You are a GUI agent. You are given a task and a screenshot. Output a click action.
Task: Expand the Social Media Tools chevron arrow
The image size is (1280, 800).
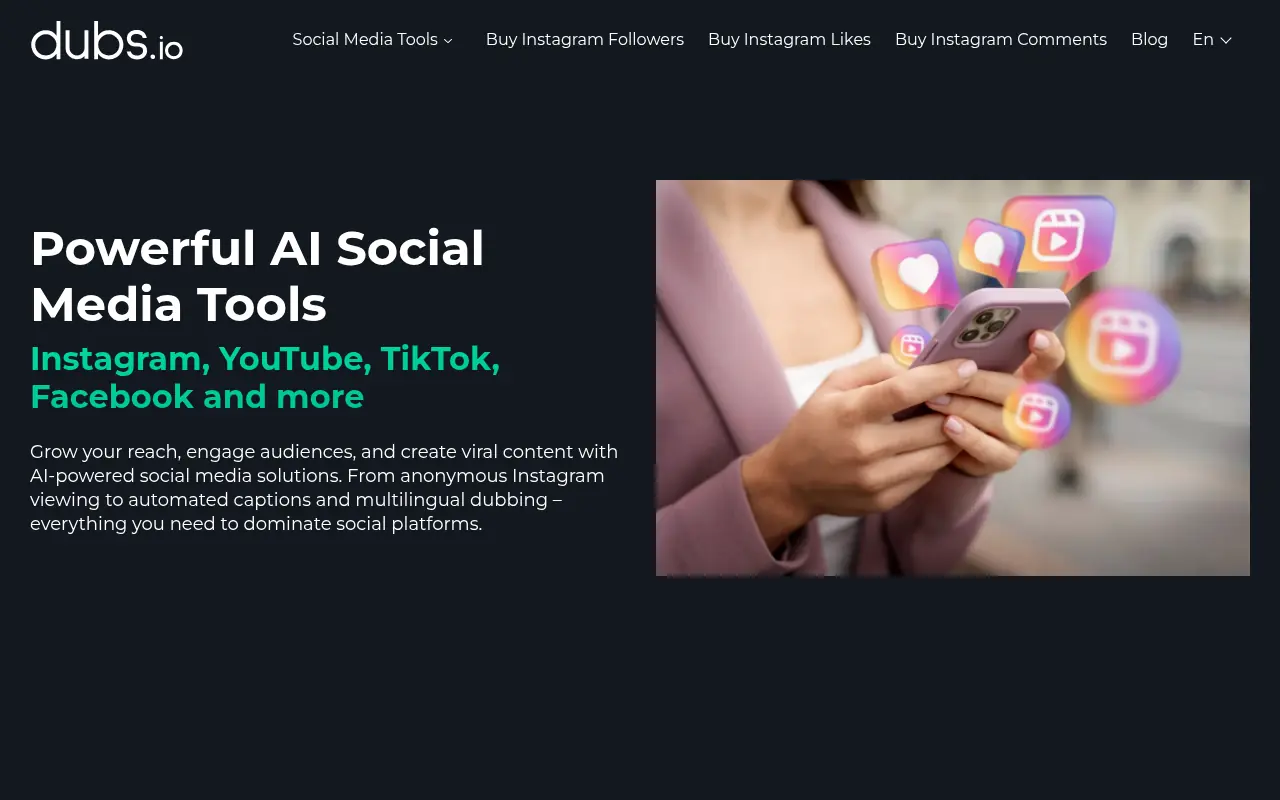click(x=448, y=41)
